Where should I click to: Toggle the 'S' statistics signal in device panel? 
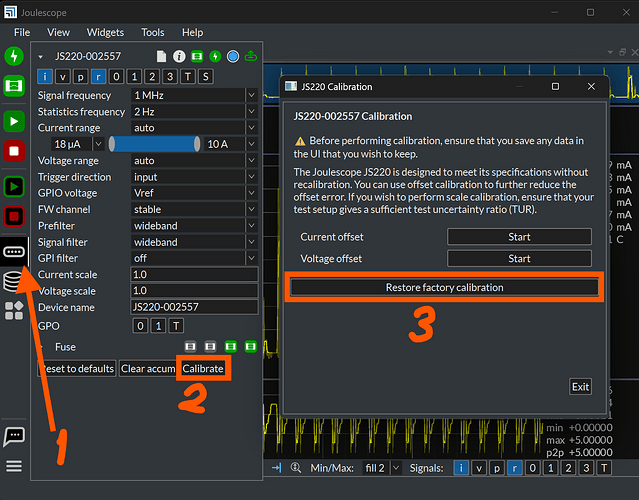pyautogui.click(x=206, y=76)
